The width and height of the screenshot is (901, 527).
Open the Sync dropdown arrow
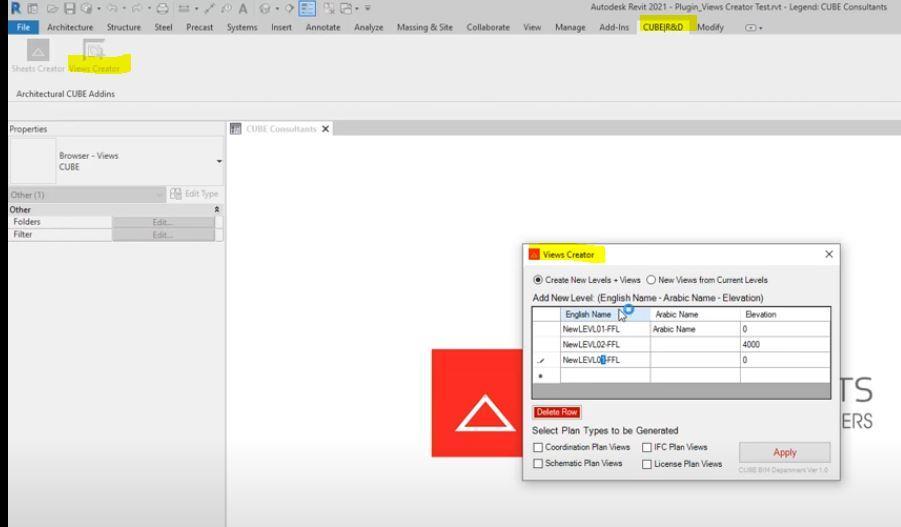pos(99,9)
